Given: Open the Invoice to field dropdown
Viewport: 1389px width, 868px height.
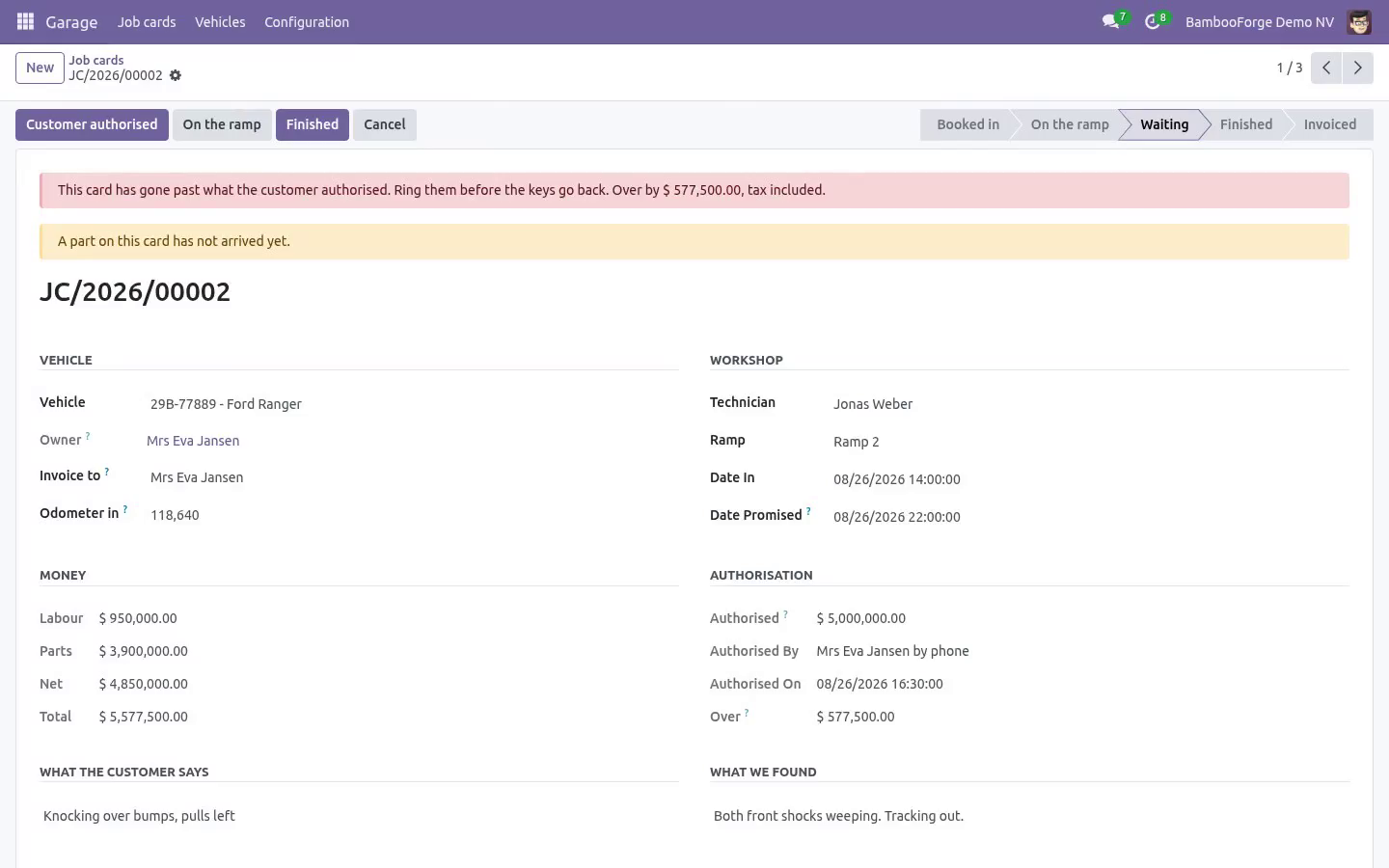Looking at the screenshot, I should pos(413,477).
